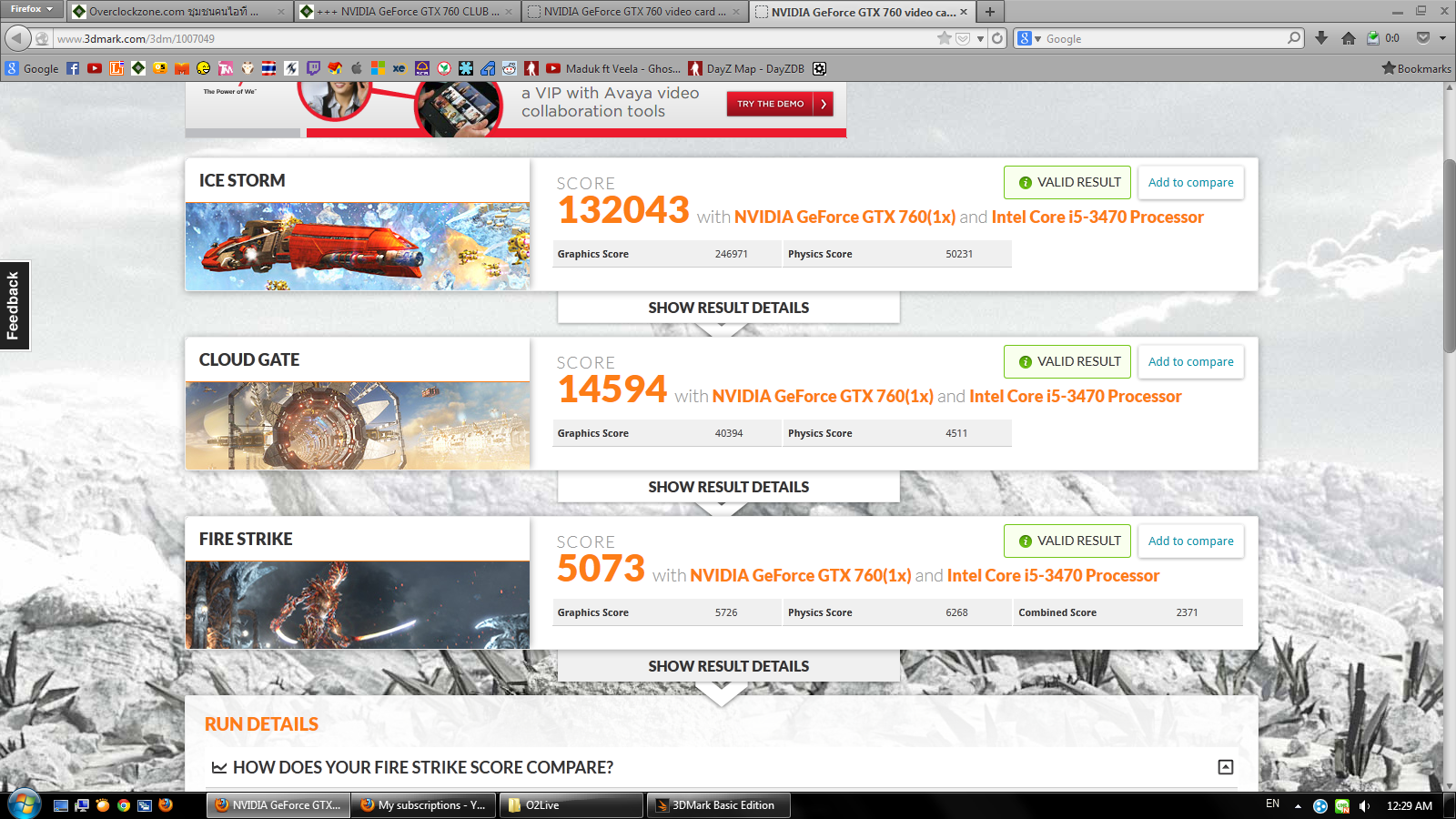Click the Ice Storm GPU link, GeForce GTX 760

click(844, 217)
